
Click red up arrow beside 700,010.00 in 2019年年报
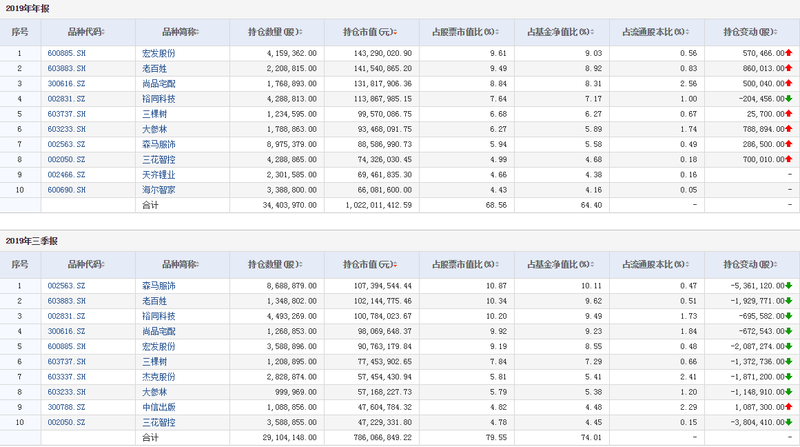789,160
